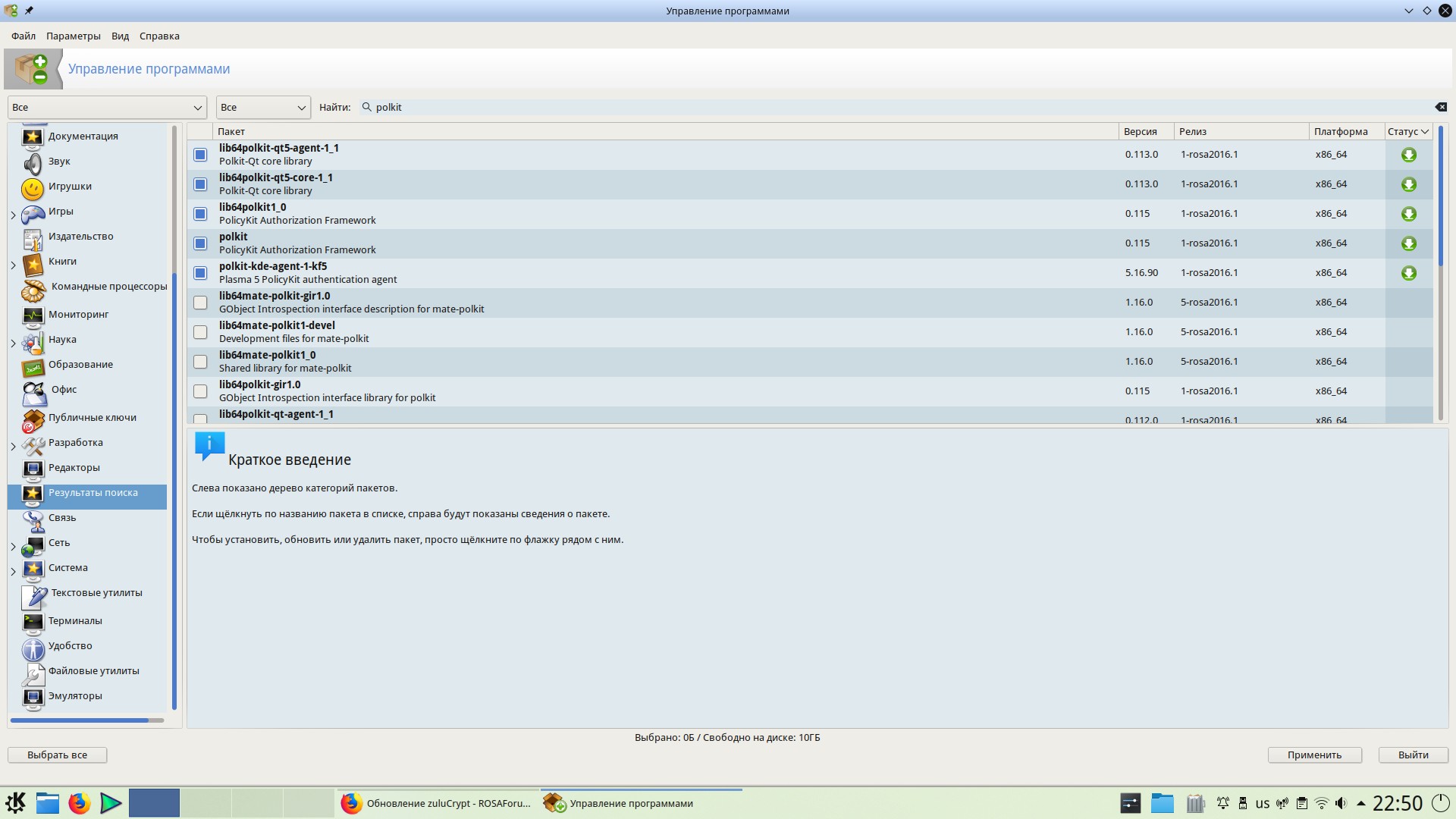Check the lib64mate-polkit-gir1.0 package checkbox
This screenshot has height=819, width=1456.
pyautogui.click(x=200, y=303)
